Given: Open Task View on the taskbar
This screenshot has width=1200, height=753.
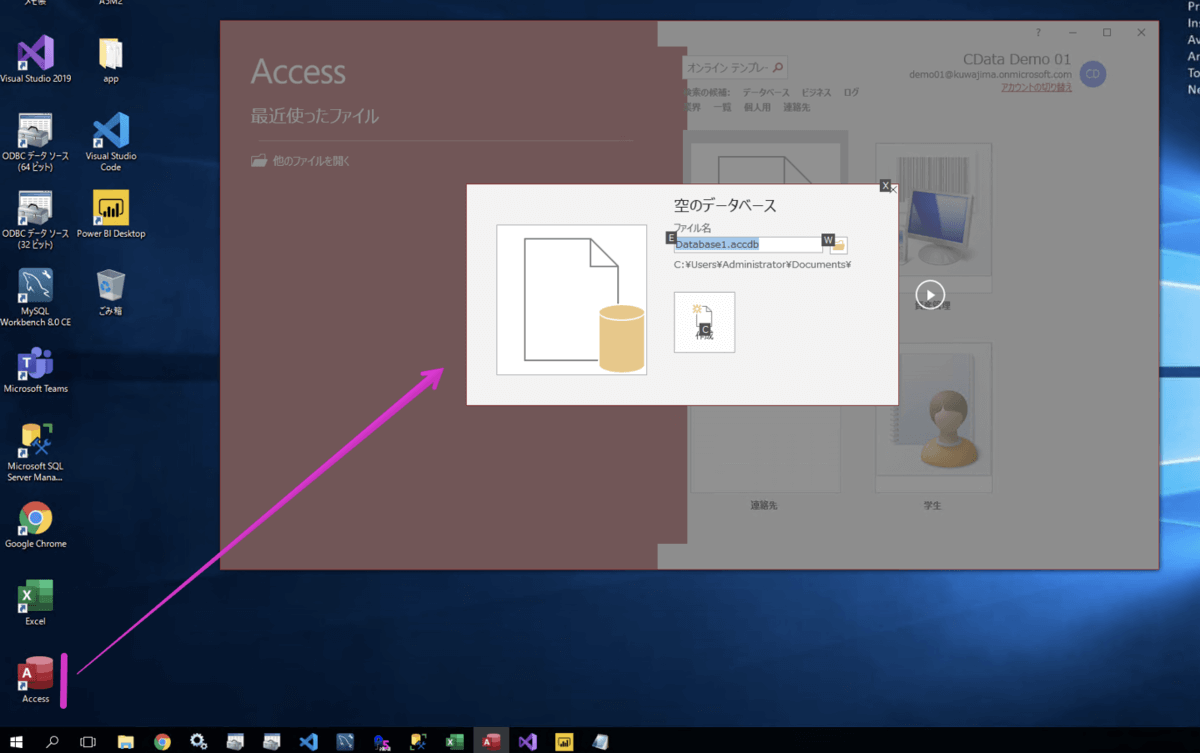Looking at the screenshot, I should [88, 742].
